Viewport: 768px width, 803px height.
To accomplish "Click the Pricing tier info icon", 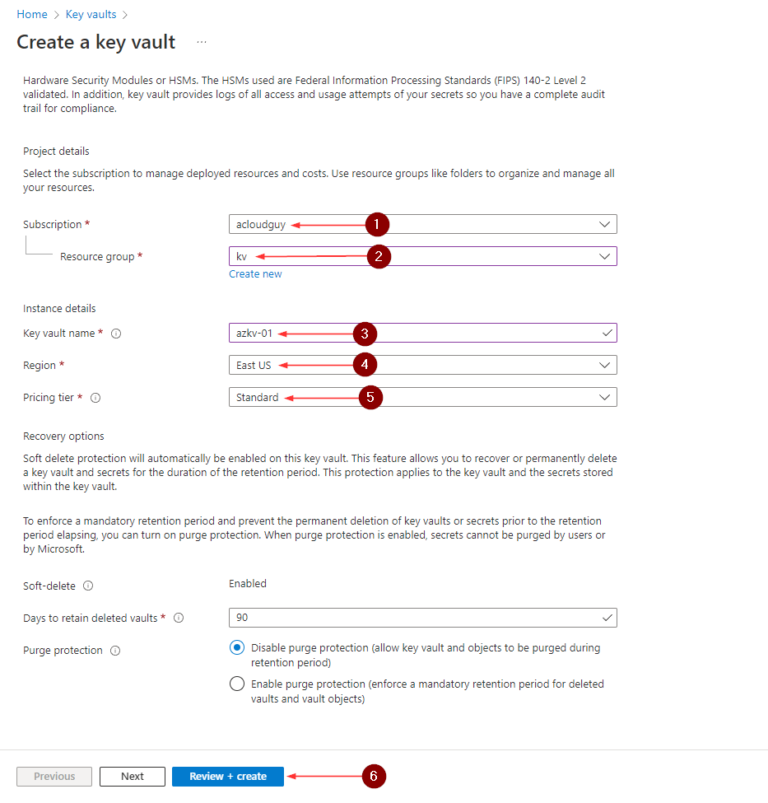I will [x=96, y=398].
